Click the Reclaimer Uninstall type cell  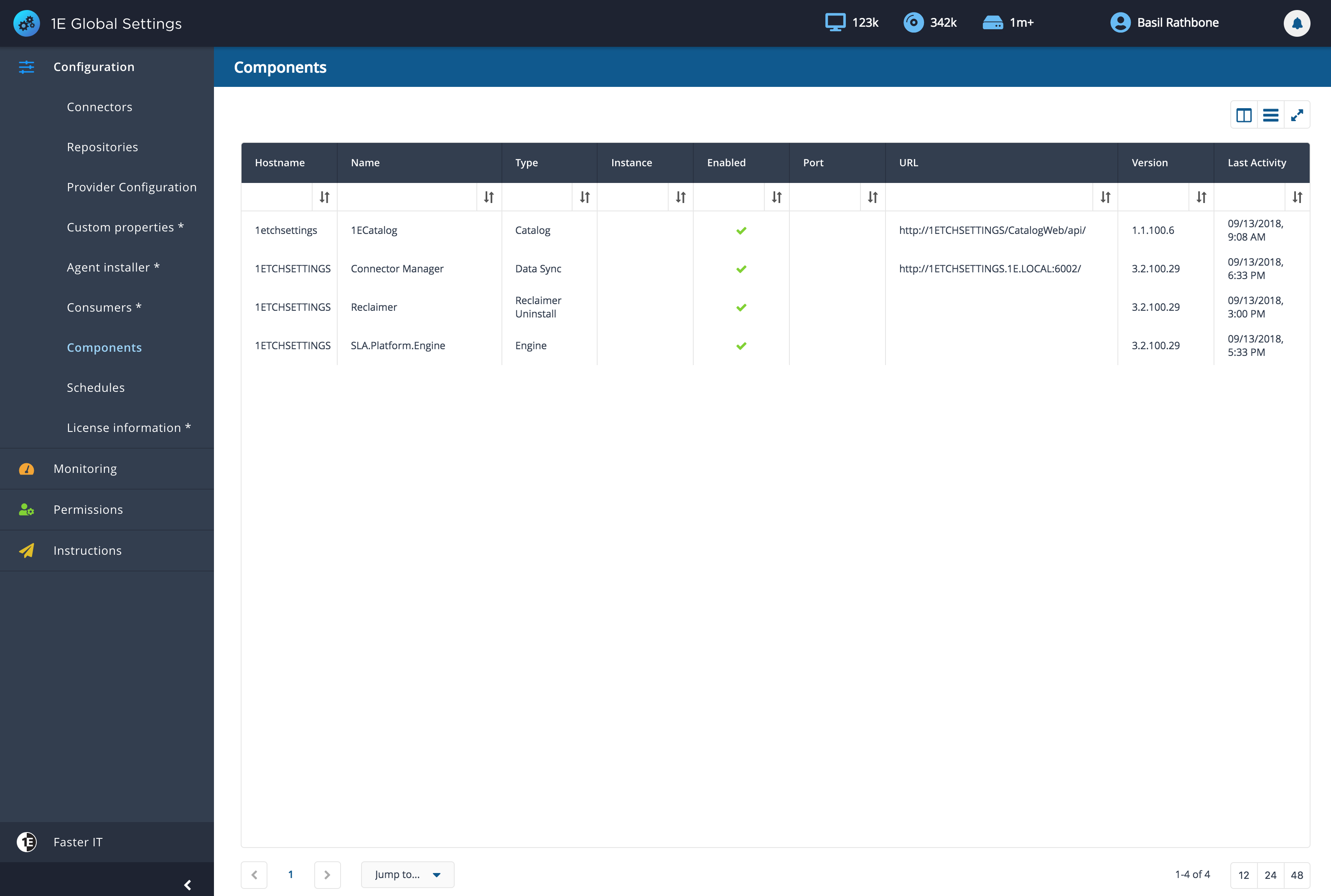pos(538,307)
